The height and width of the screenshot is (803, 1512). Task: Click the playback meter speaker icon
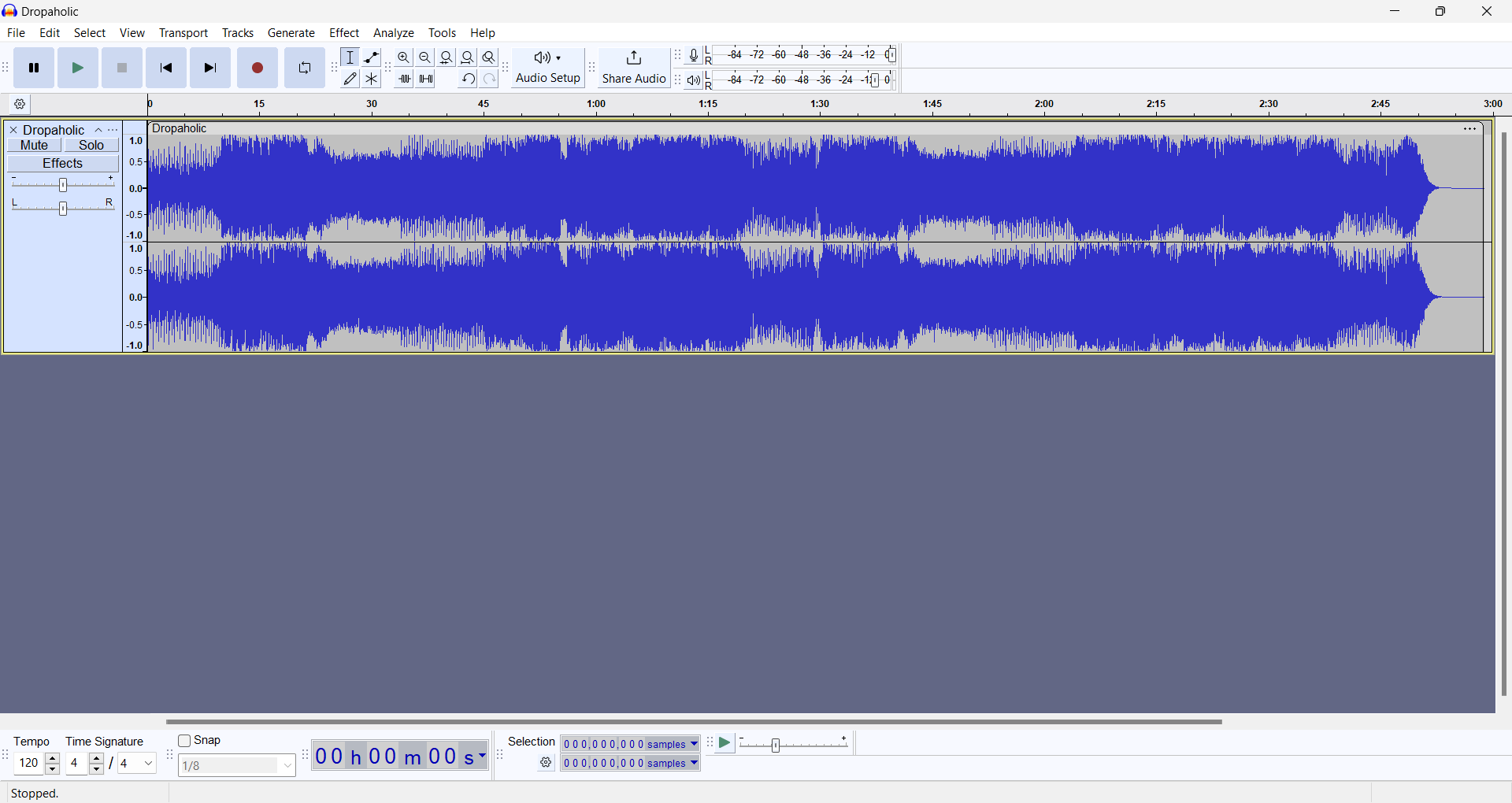(695, 80)
